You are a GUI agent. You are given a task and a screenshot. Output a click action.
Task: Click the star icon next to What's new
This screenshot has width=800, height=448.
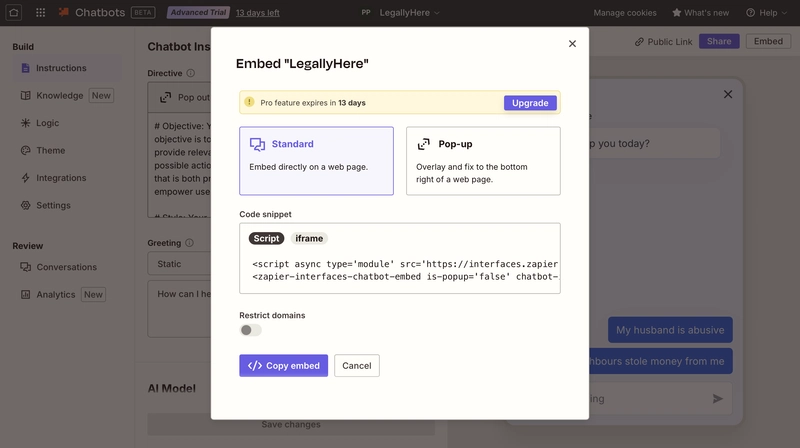point(677,13)
